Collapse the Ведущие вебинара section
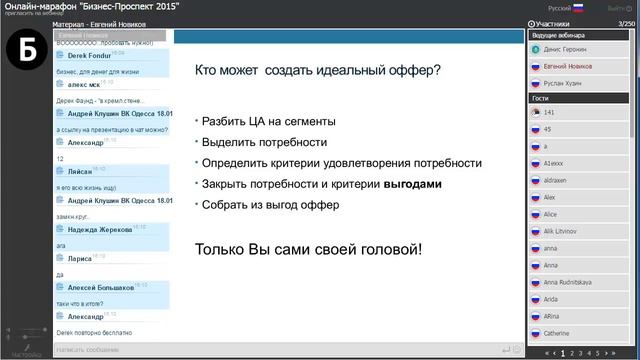640x360 pixels. pos(579,36)
